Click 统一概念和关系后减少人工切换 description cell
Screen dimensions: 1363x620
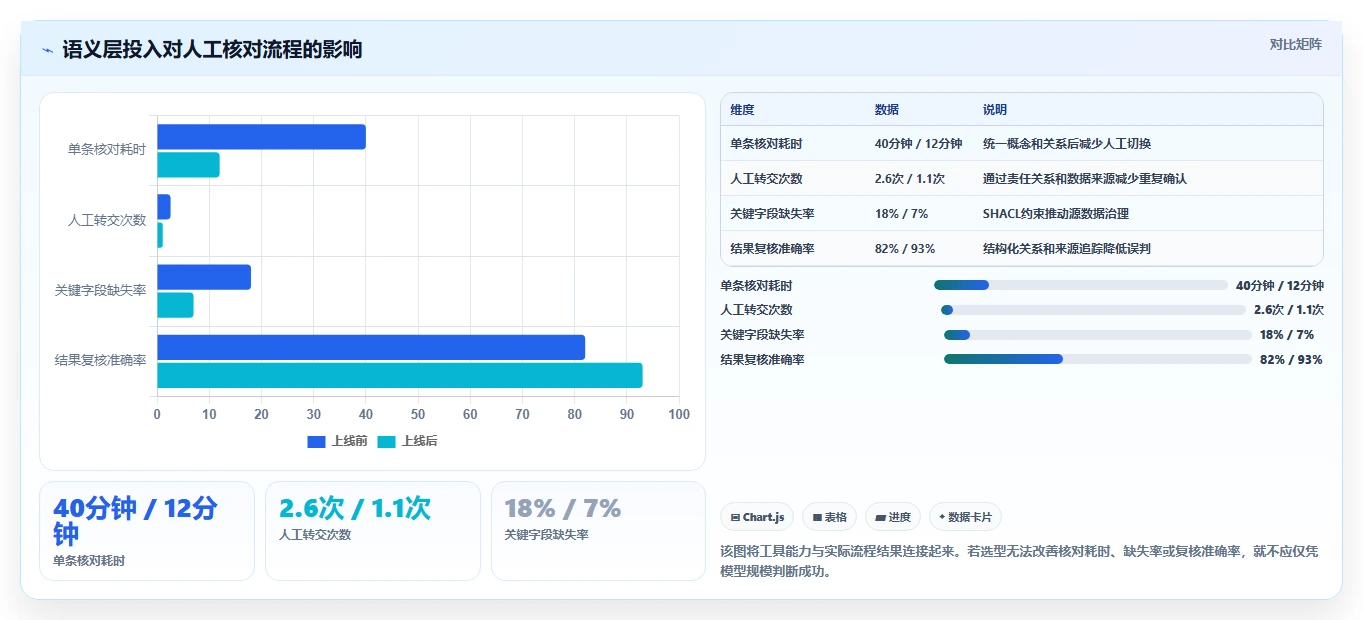1067,144
